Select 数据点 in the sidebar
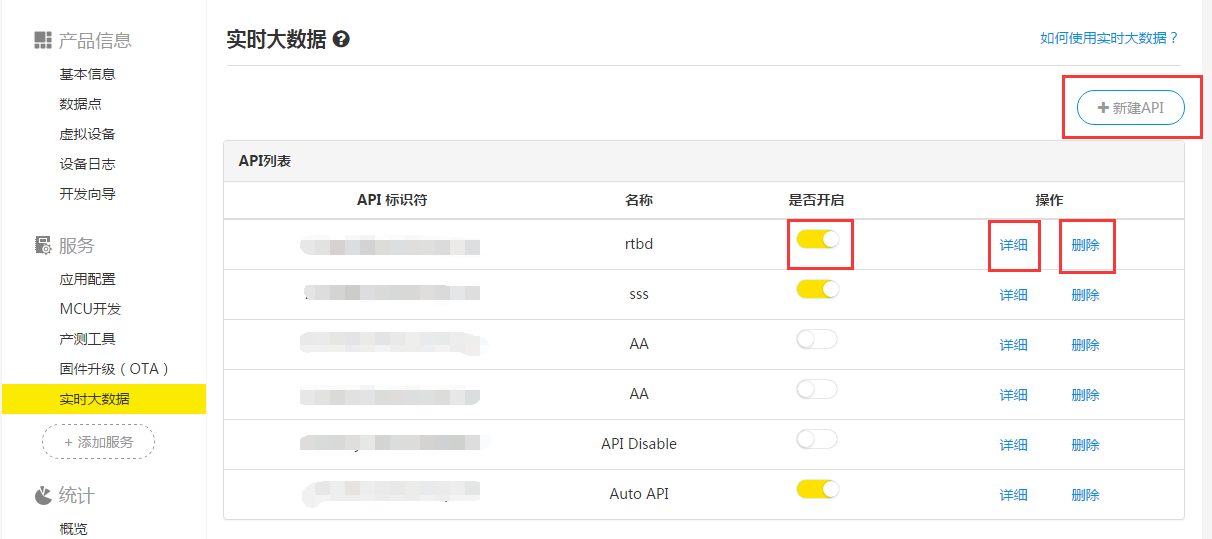Screen dimensions: 1212x539 [x=80, y=104]
